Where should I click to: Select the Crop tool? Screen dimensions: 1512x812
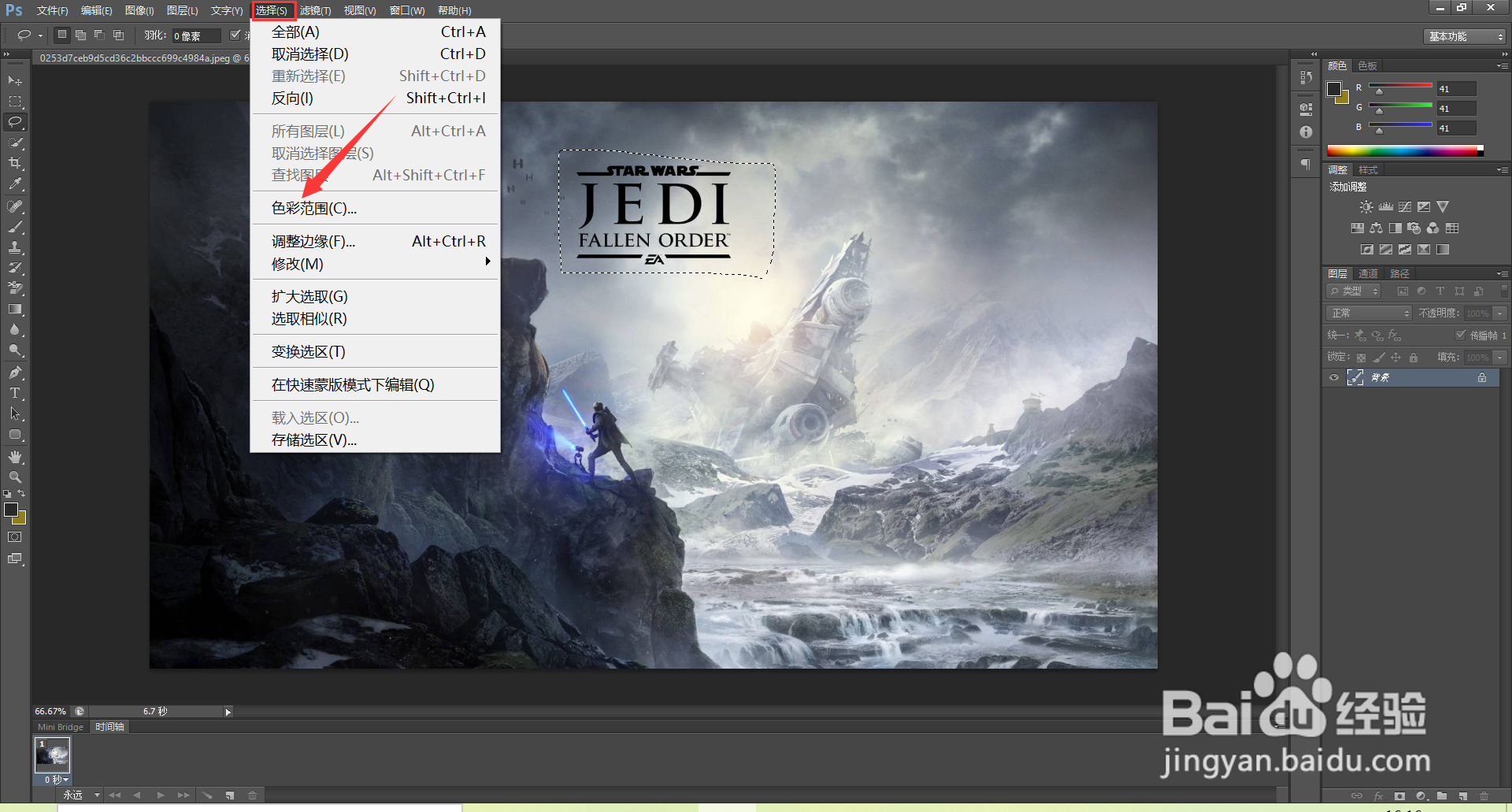[x=15, y=163]
